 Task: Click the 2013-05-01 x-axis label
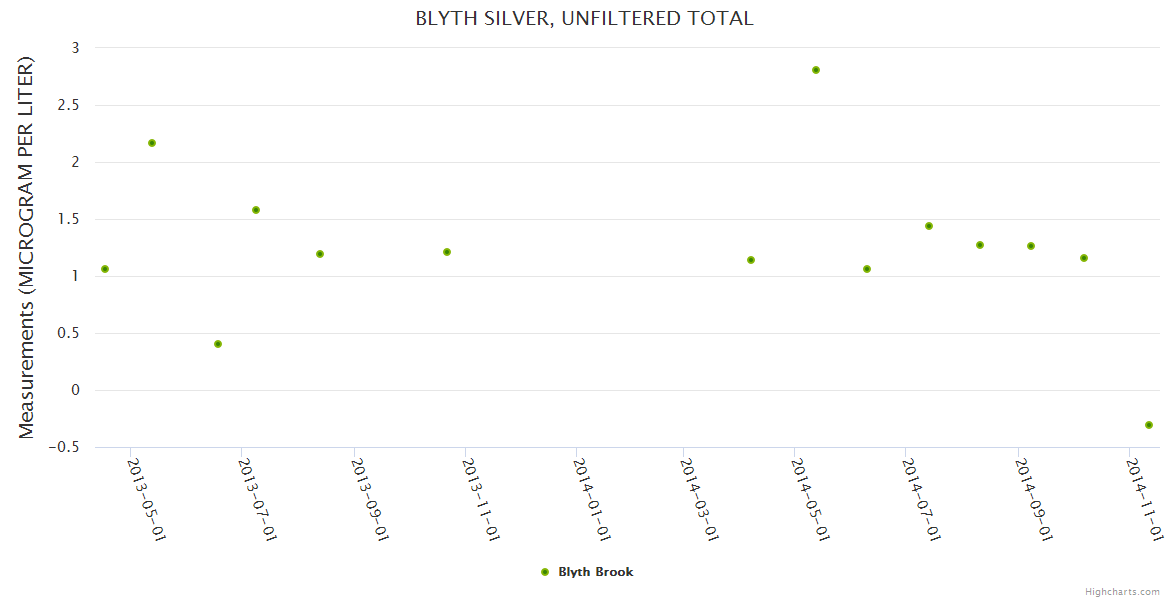click(146, 498)
